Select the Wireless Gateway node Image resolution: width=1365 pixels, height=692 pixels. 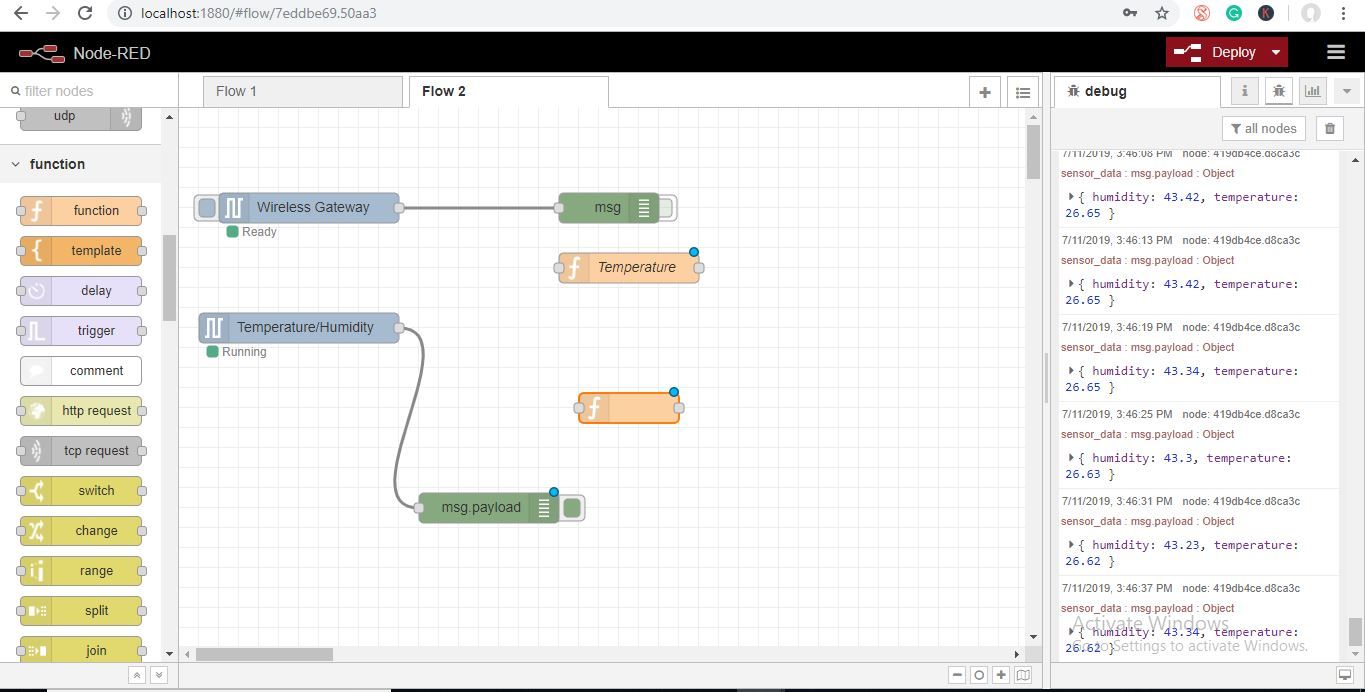(x=309, y=208)
